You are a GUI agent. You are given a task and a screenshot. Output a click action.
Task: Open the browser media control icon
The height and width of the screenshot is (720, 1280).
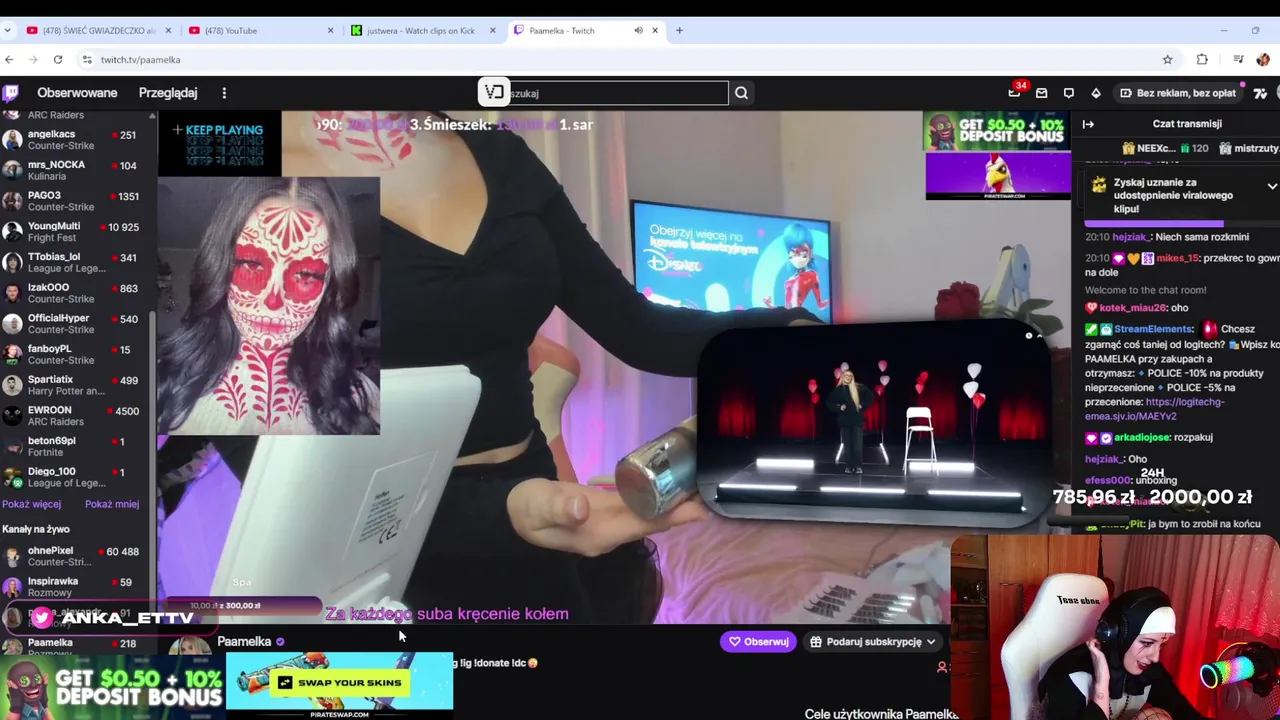(1238, 60)
